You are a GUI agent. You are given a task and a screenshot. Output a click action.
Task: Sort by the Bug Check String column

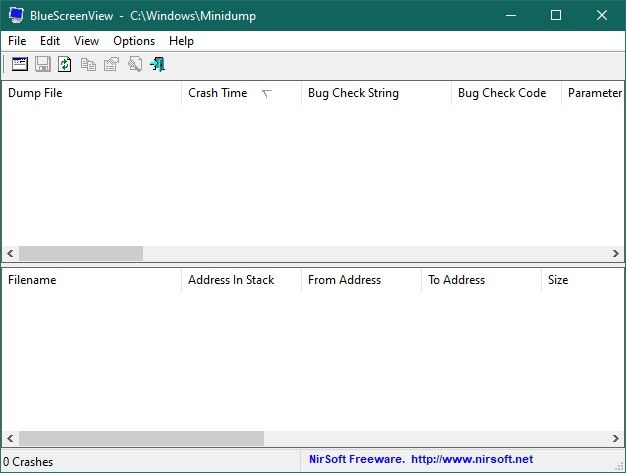353,93
